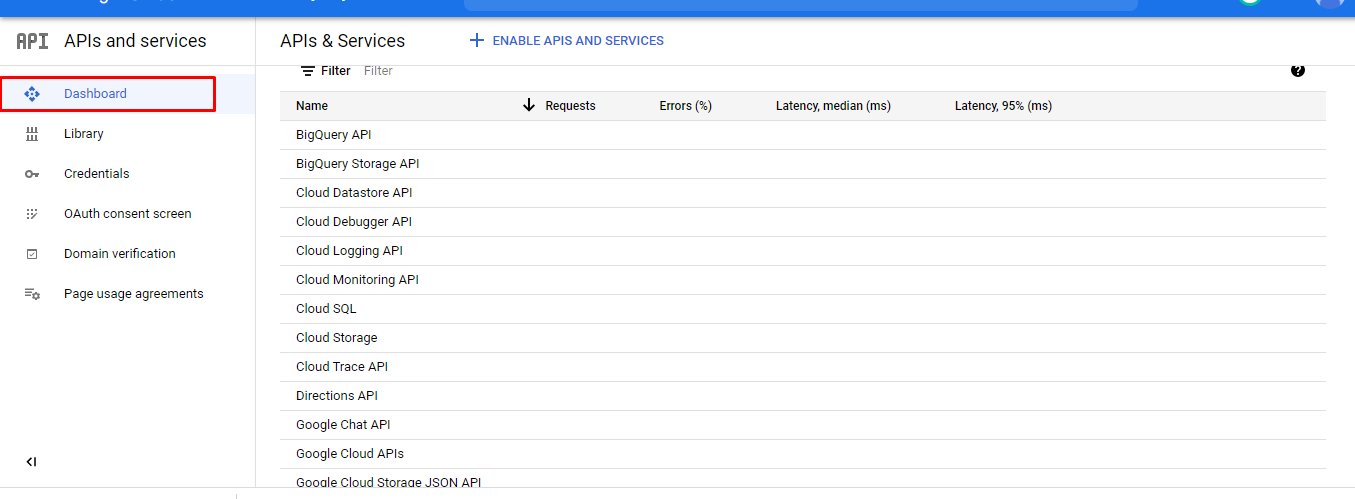The height and width of the screenshot is (499, 1355).
Task: Open Cloud Debugger API entry
Action: pos(354,222)
